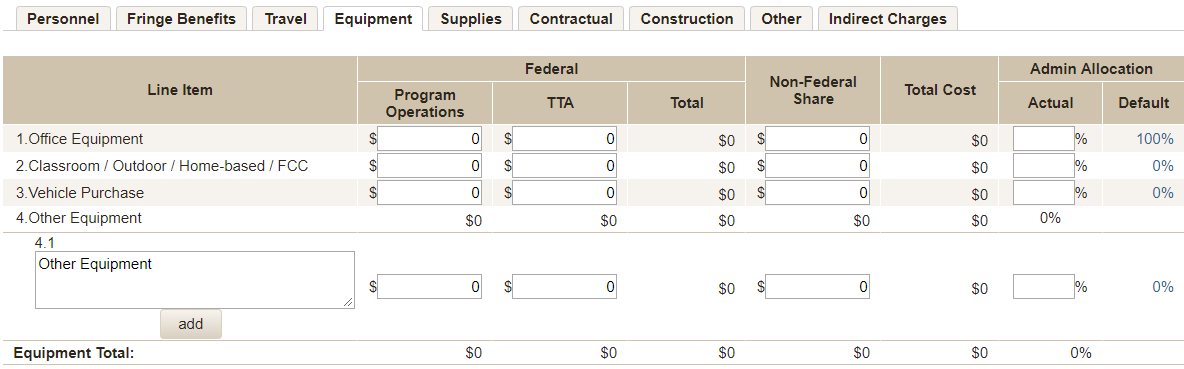Viewport: 1184px width, 369px height.
Task: Click the Office Equipment TTA amount field
Action: click(x=564, y=139)
